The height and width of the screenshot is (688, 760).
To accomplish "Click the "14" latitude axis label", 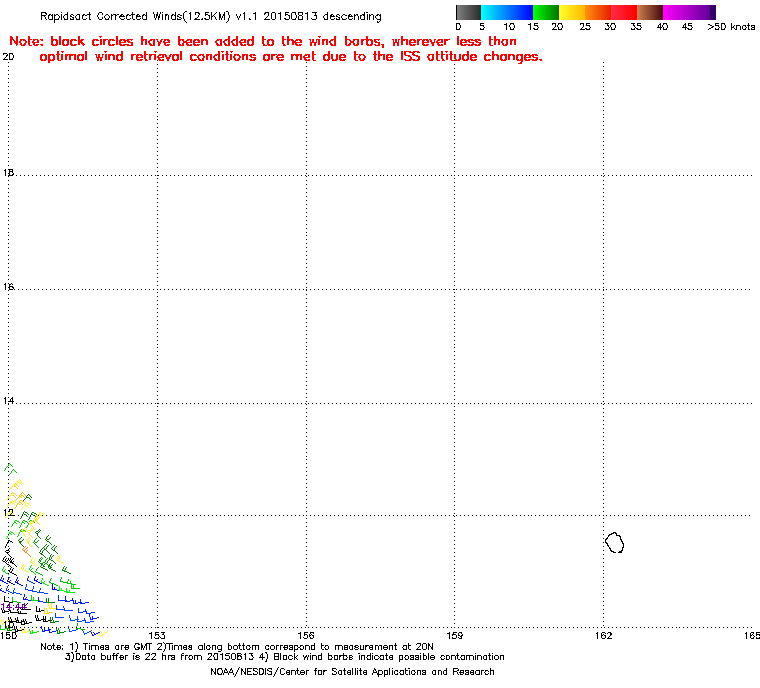I will coord(8,400).
